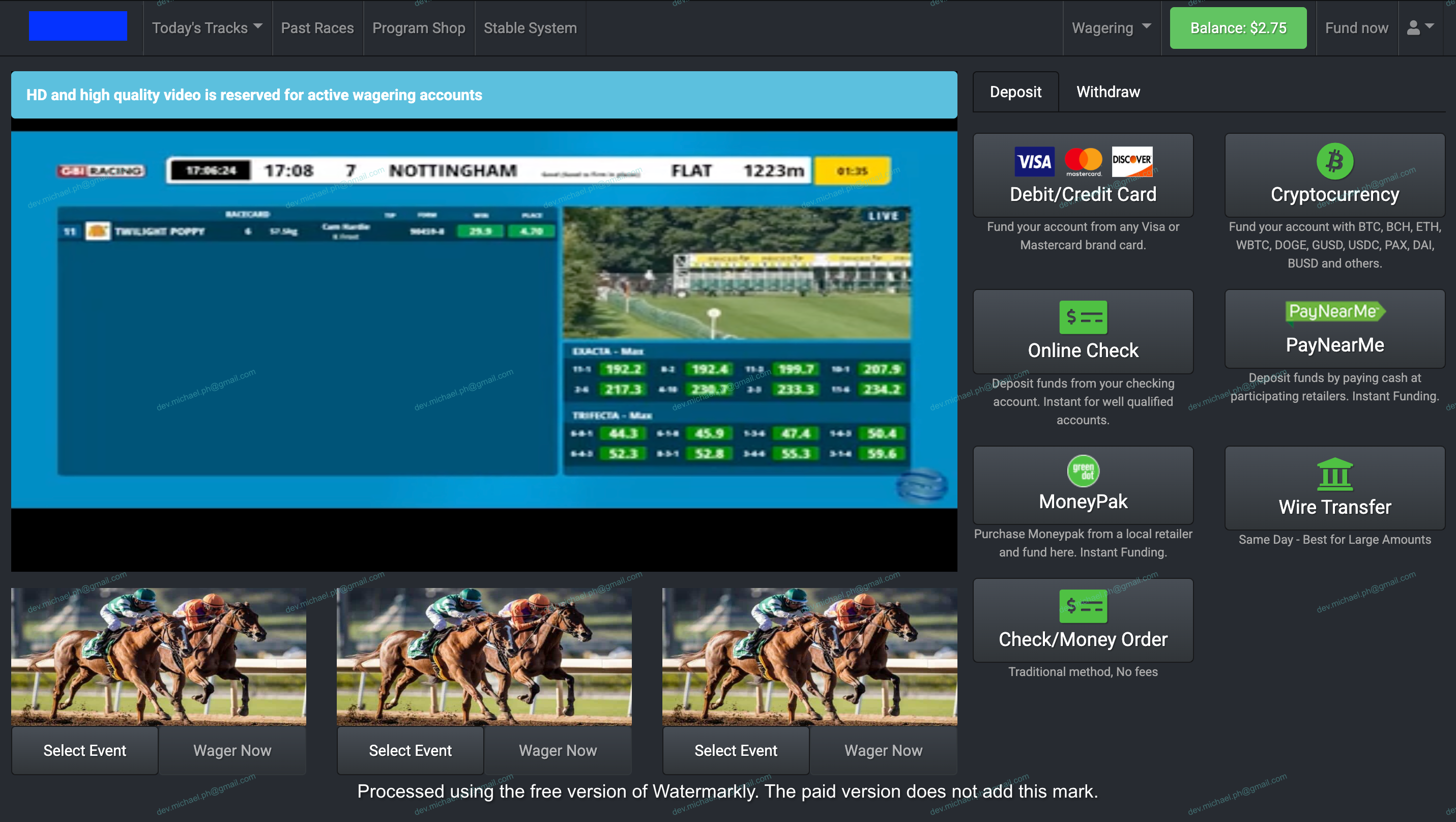Go to the Program Shop page

(x=418, y=27)
